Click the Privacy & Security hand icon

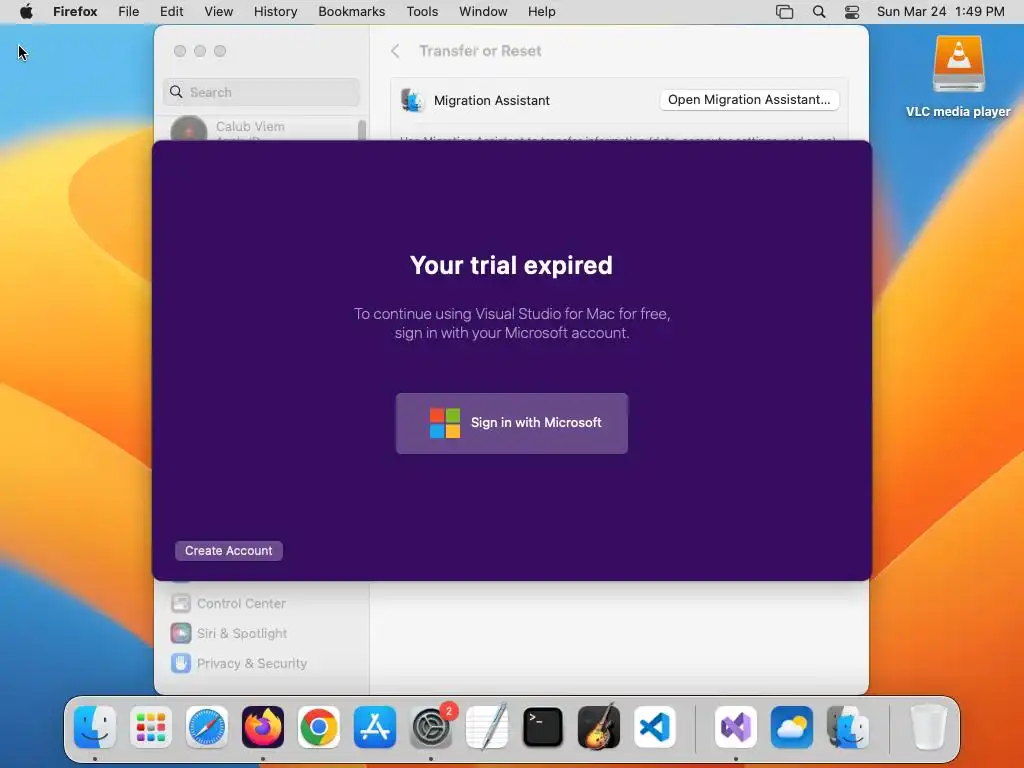coord(181,664)
